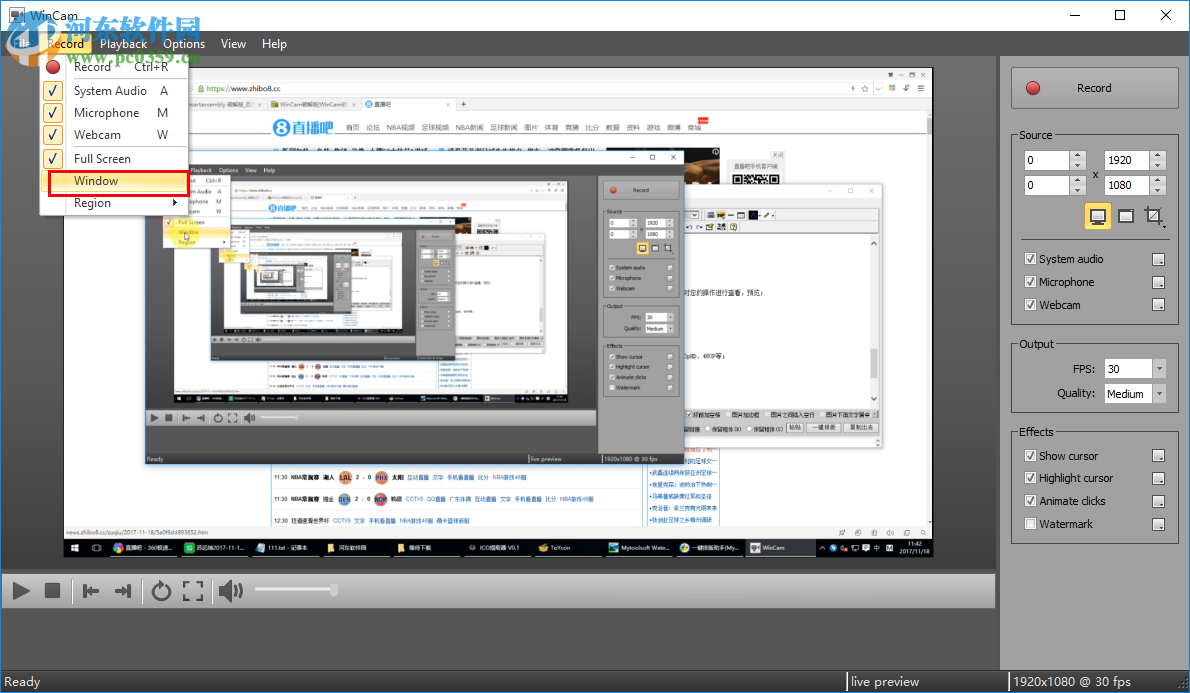Click the source width field 1920
This screenshot has width=1190, height=693.
1127,160
